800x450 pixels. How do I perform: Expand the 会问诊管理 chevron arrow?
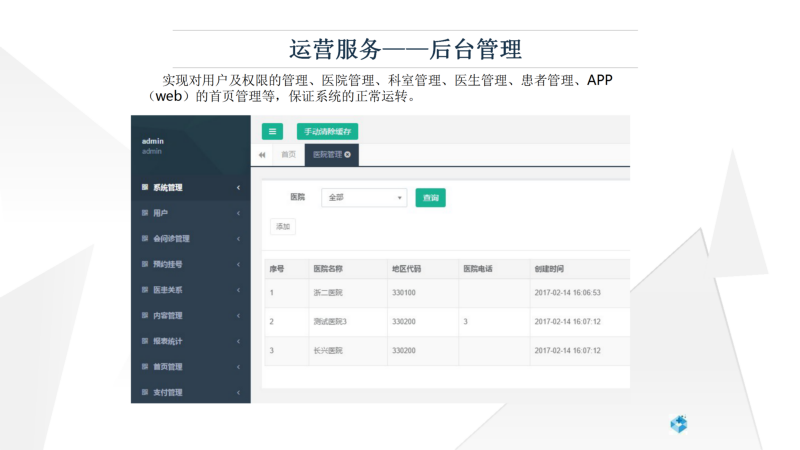point(238,239)
